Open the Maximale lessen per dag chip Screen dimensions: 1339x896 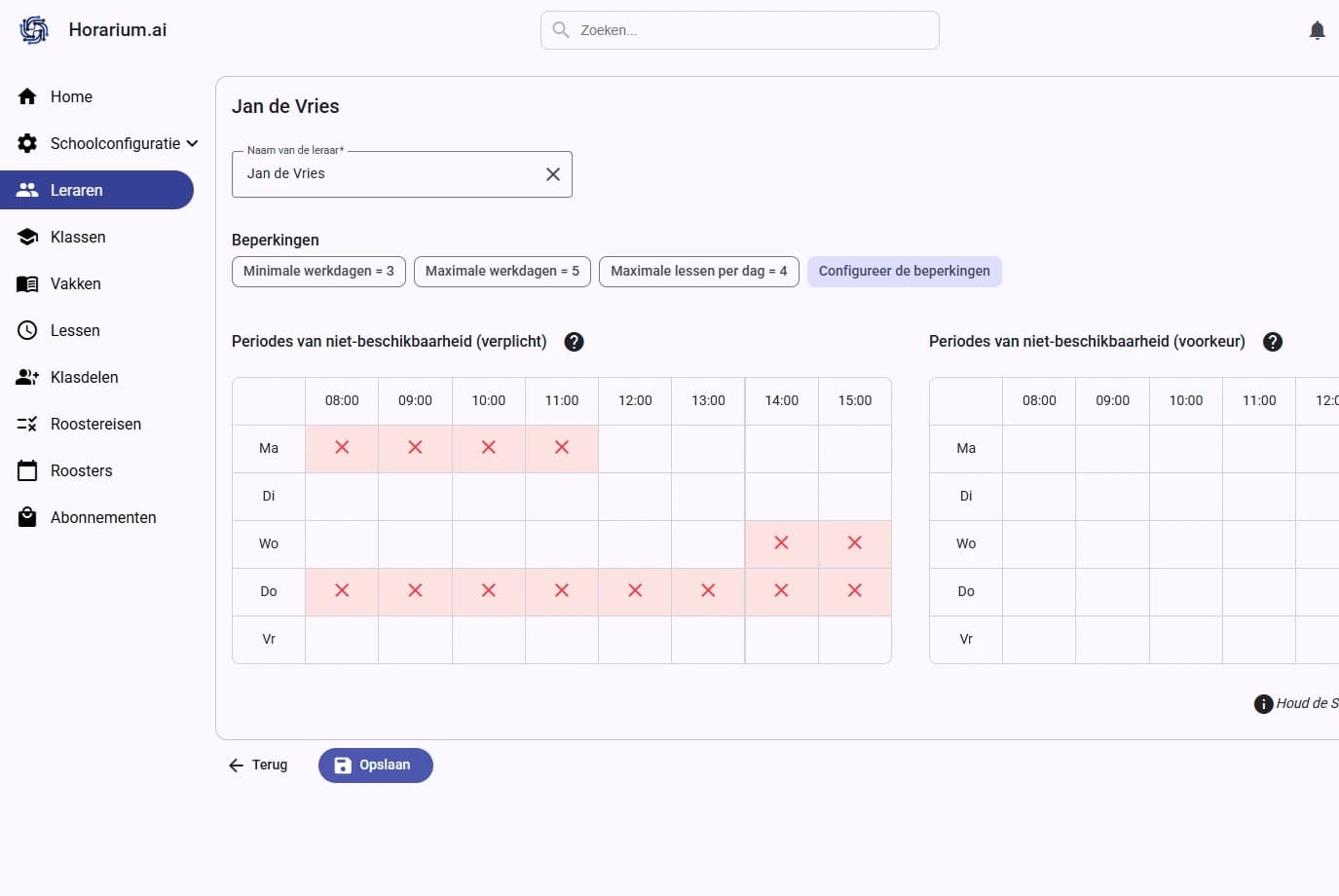pos(698,271)
